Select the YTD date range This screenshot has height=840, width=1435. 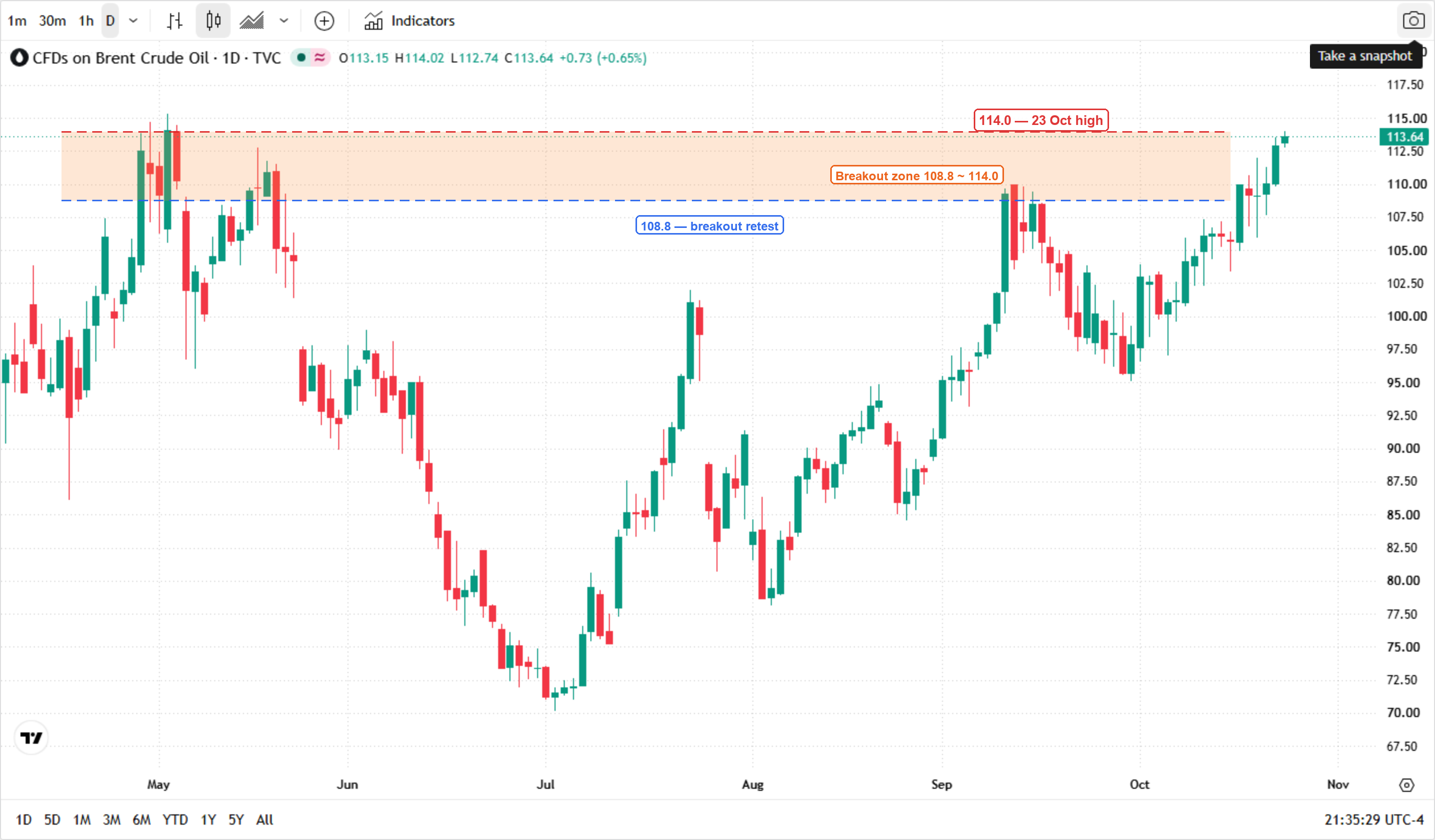pos(175,820)
